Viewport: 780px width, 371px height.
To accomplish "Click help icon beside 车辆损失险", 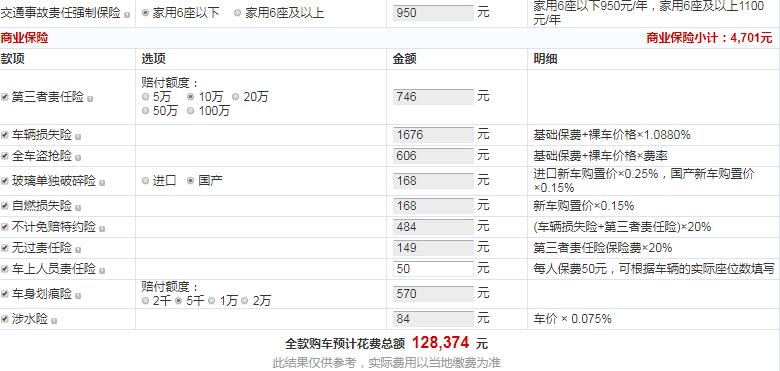I will (78, 137).
